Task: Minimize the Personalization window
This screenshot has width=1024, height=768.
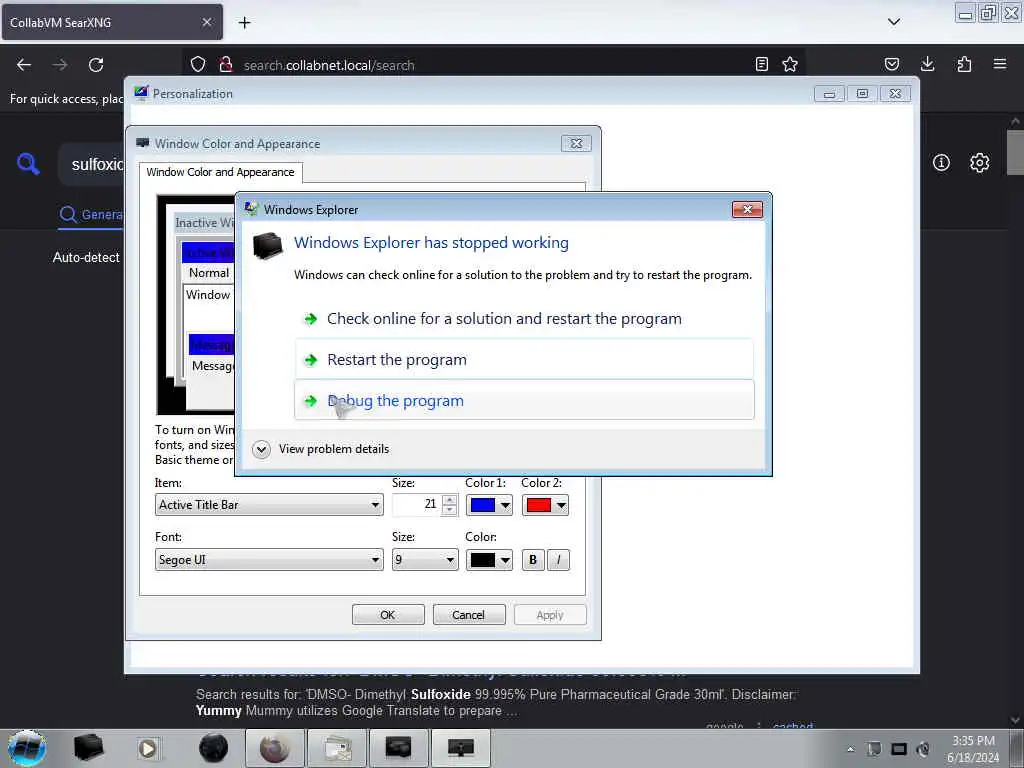Action: click(829, 94)
